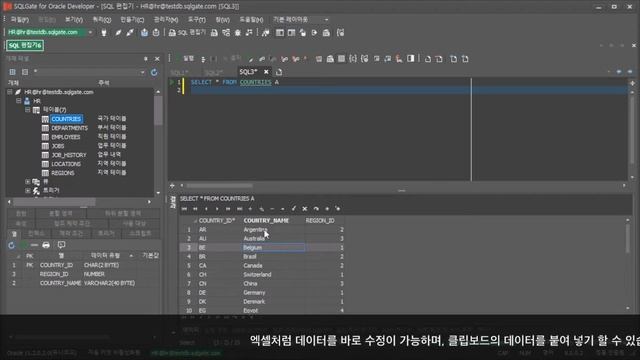This screenshot has height=360, width=640.
Task: Expand the 트리거 triggers node
Action: [x=27, y=191]
